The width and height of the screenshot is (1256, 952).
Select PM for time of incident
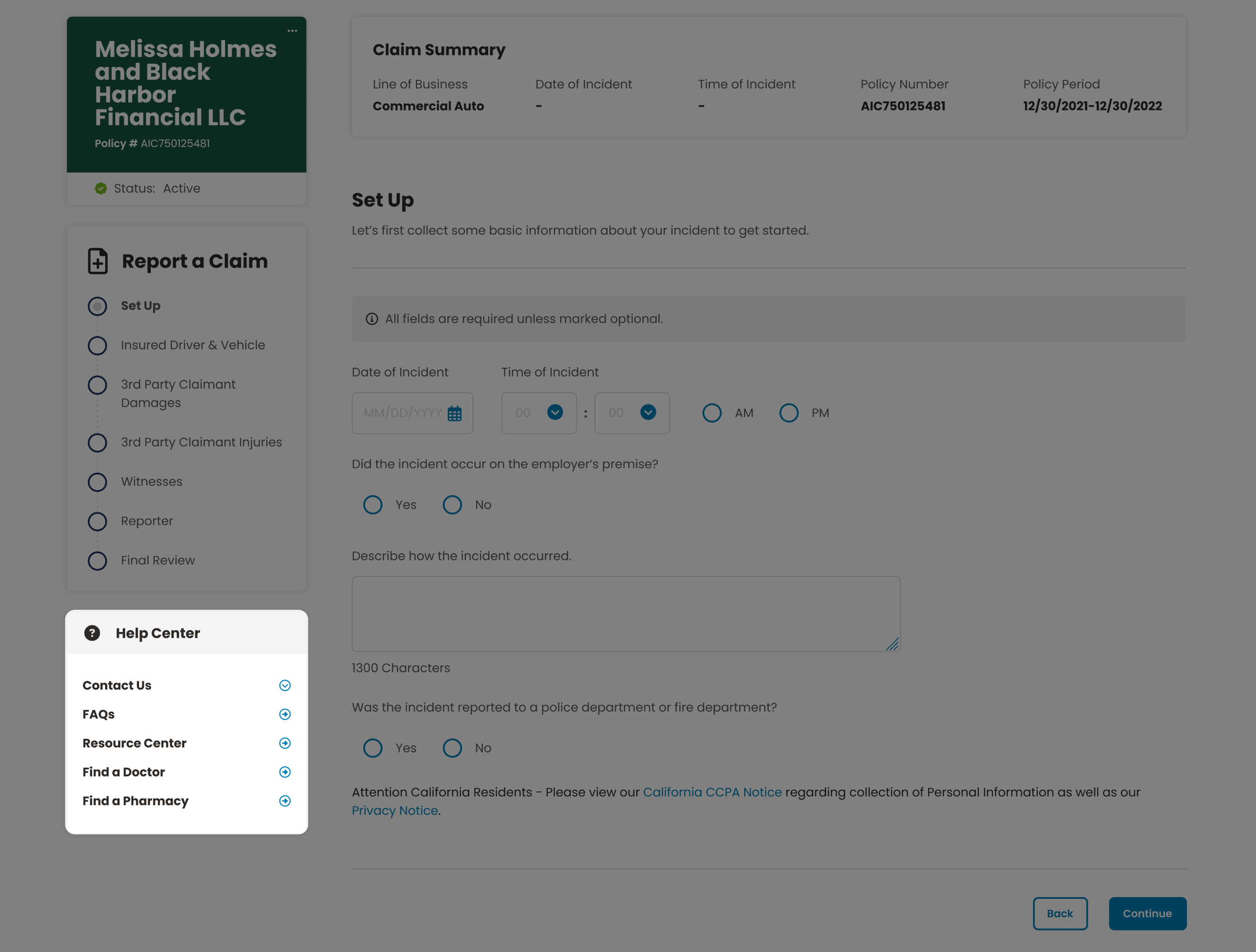coord(789,413)
